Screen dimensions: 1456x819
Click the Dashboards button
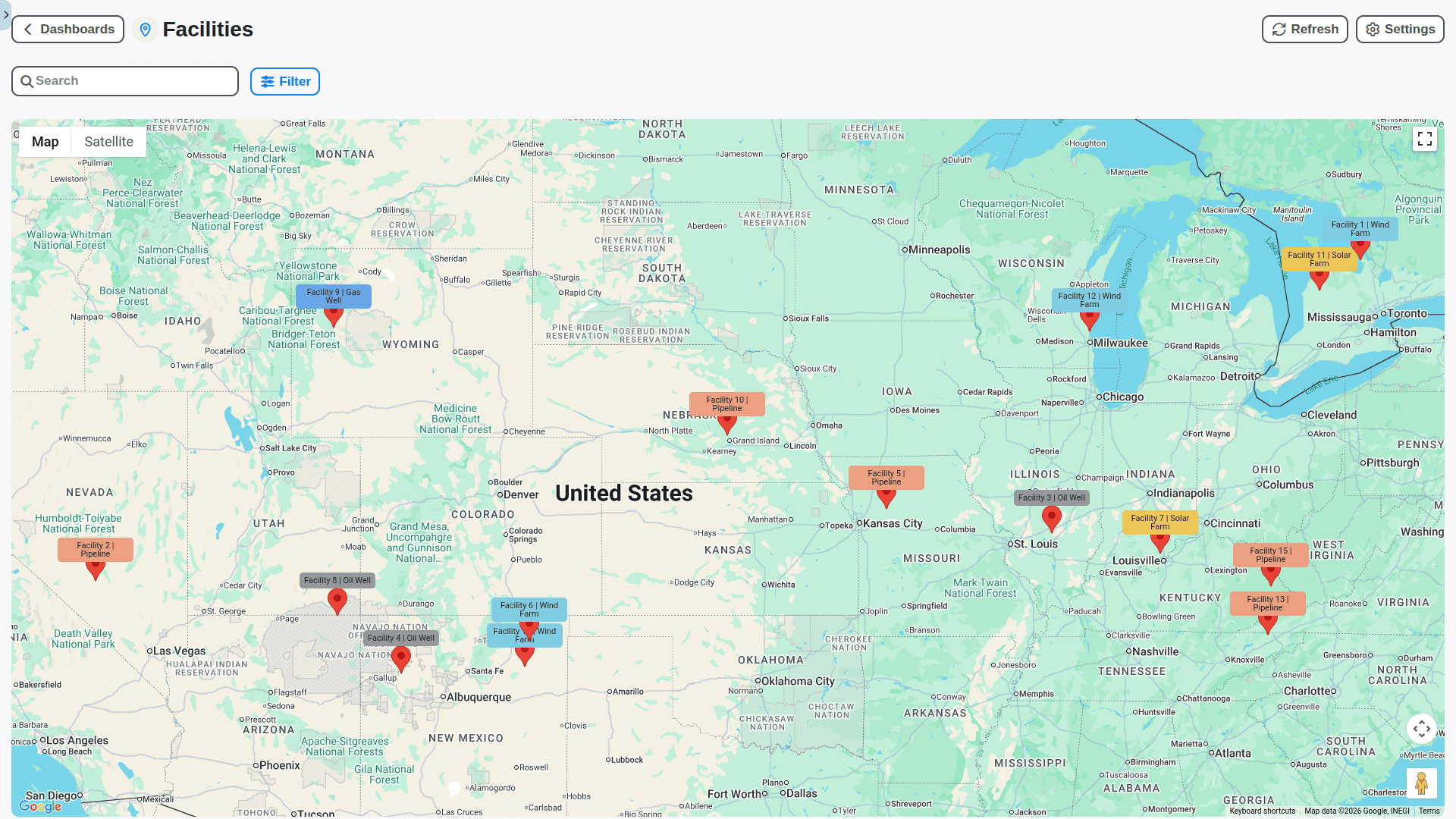click(x=67, y=29)
